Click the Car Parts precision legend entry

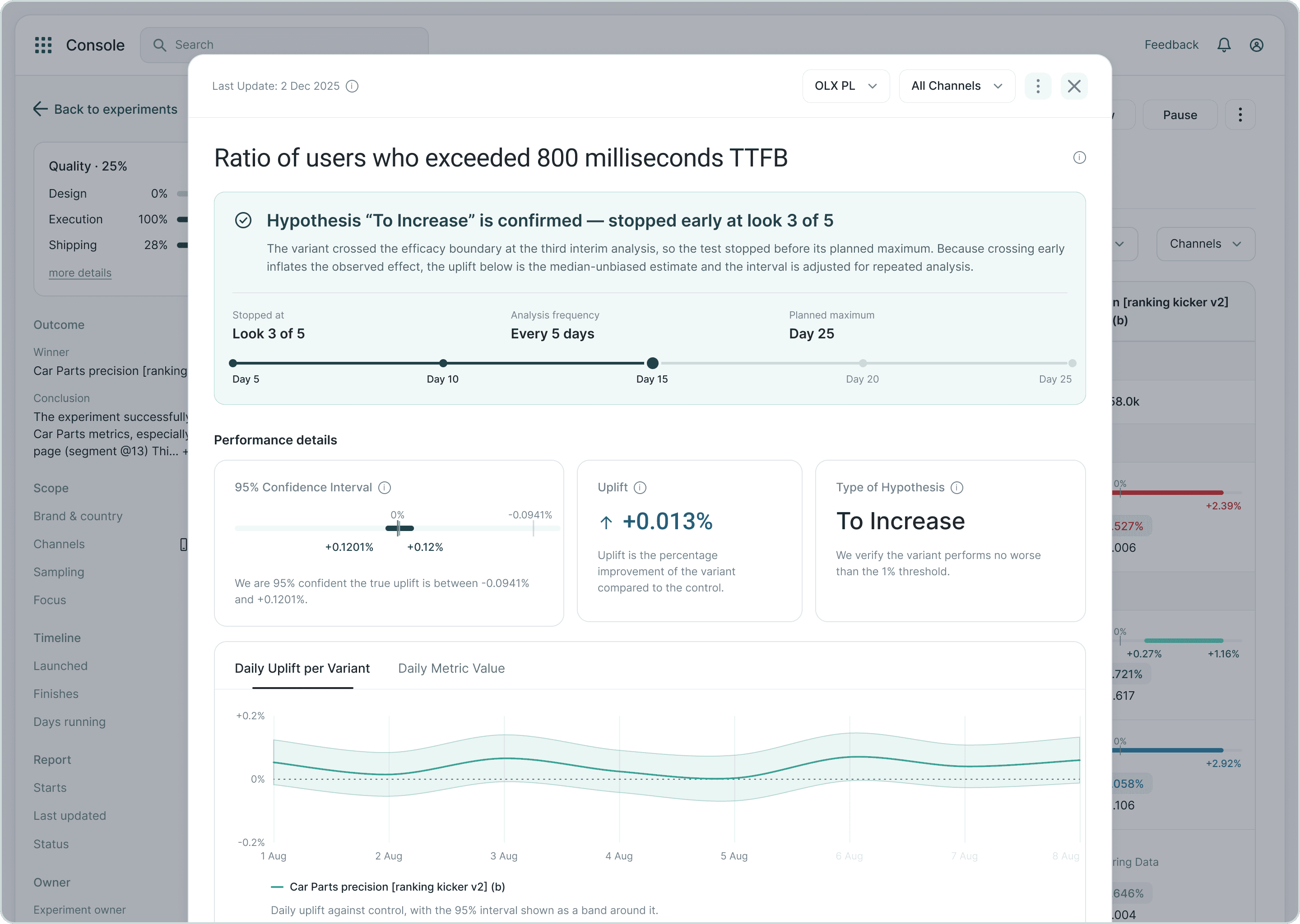(x=388, y=887)
